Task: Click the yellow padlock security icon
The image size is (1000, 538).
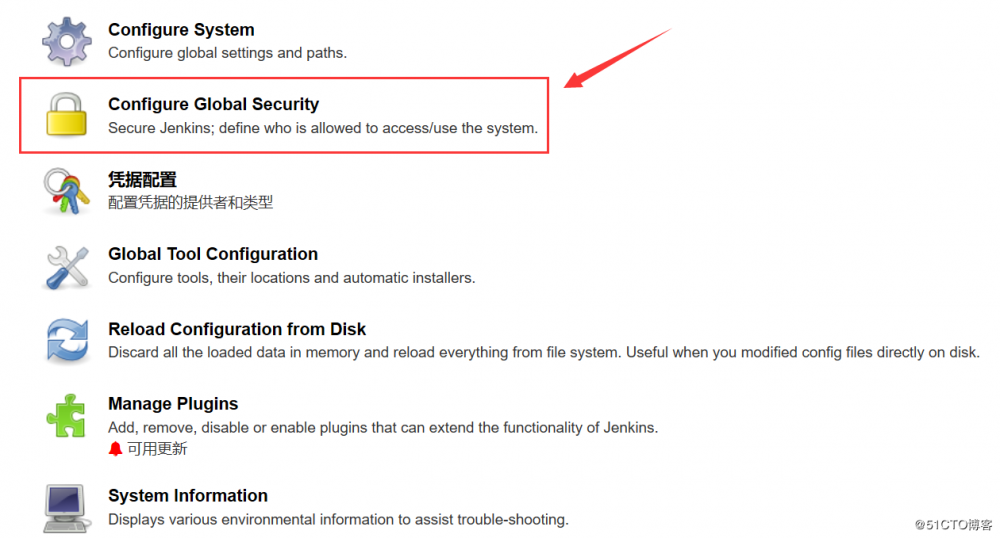Action: click(x=67, y=114)
